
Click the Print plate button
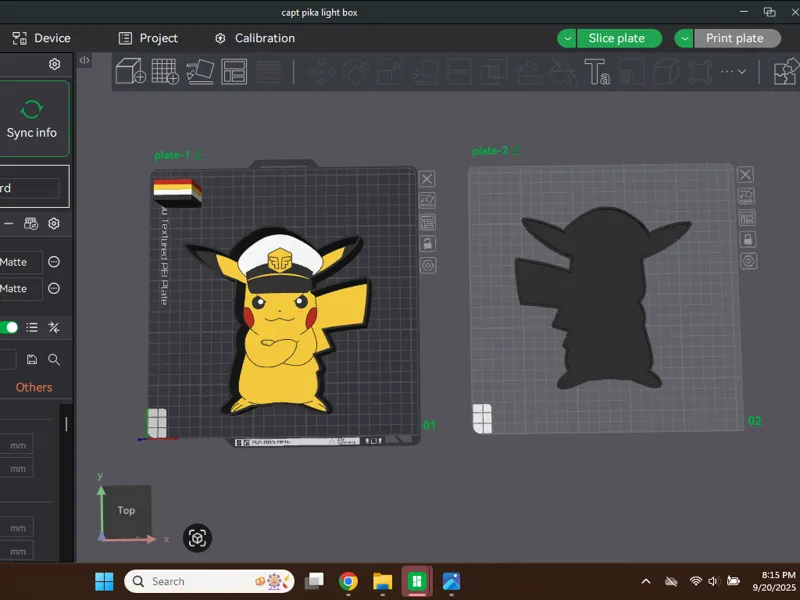coord(737,38)
